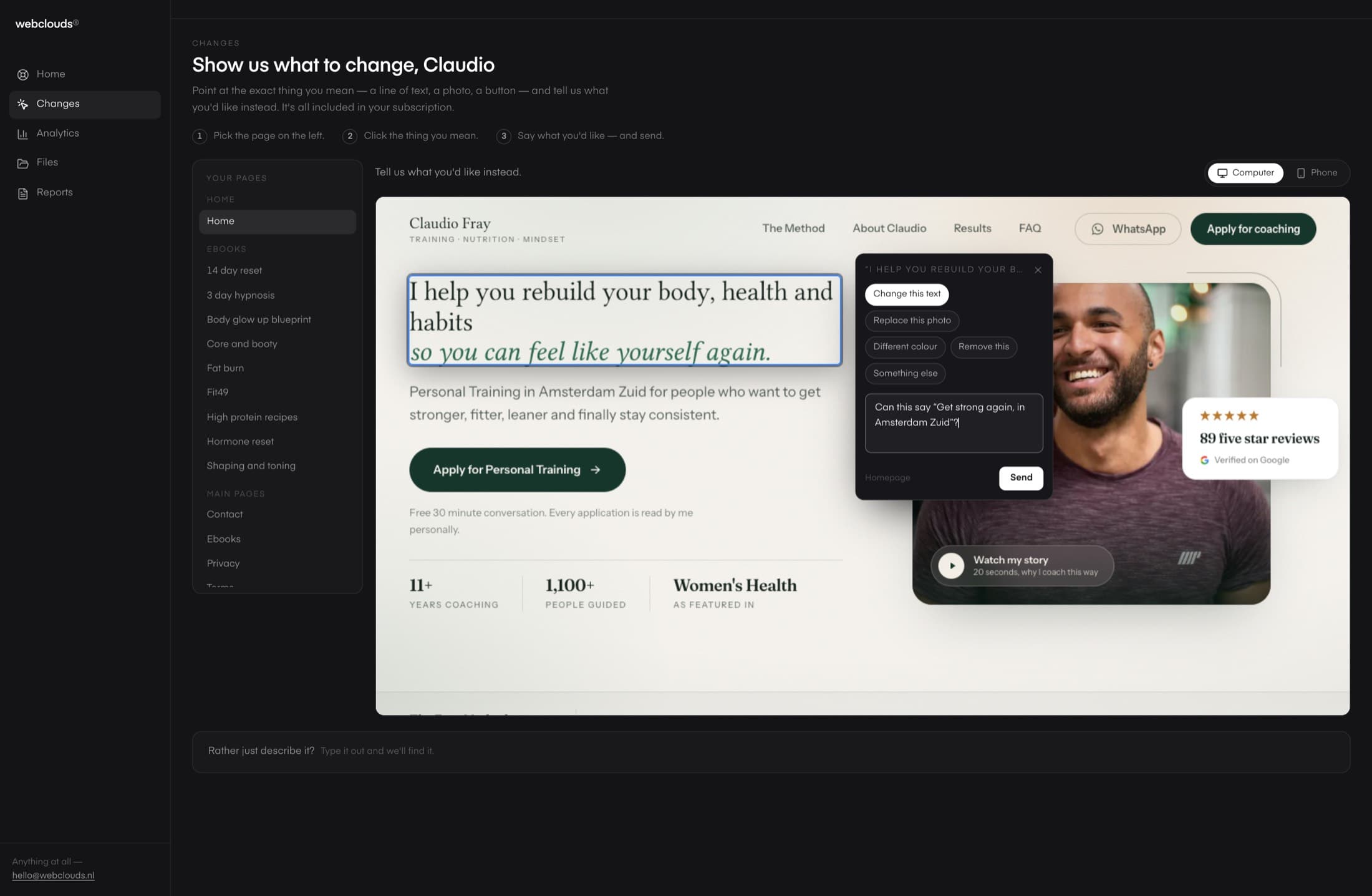The width and height of the screenshot is (1372, 896).
Task: Open the 14 day reset page
Action: [x=278, y=271]
